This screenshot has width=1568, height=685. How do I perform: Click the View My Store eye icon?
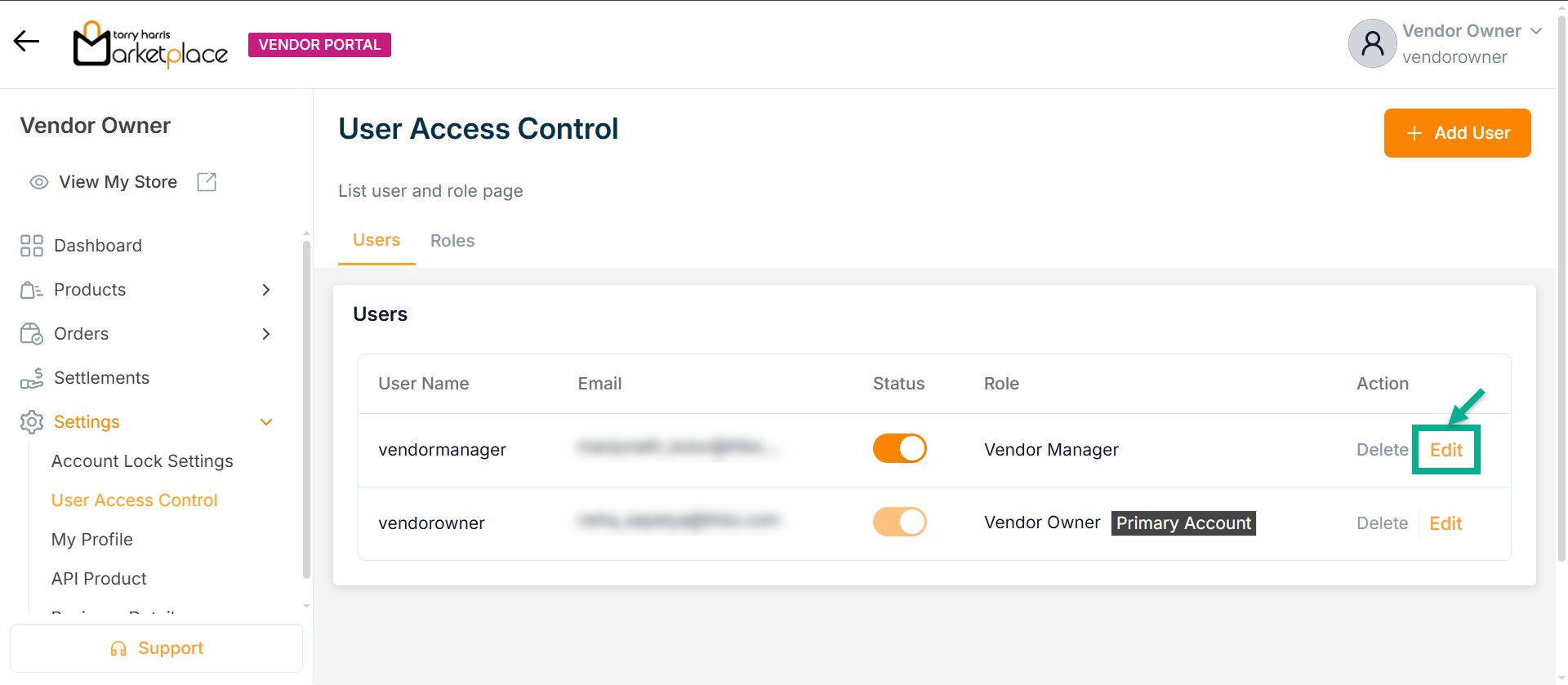[x=39, y=182]
